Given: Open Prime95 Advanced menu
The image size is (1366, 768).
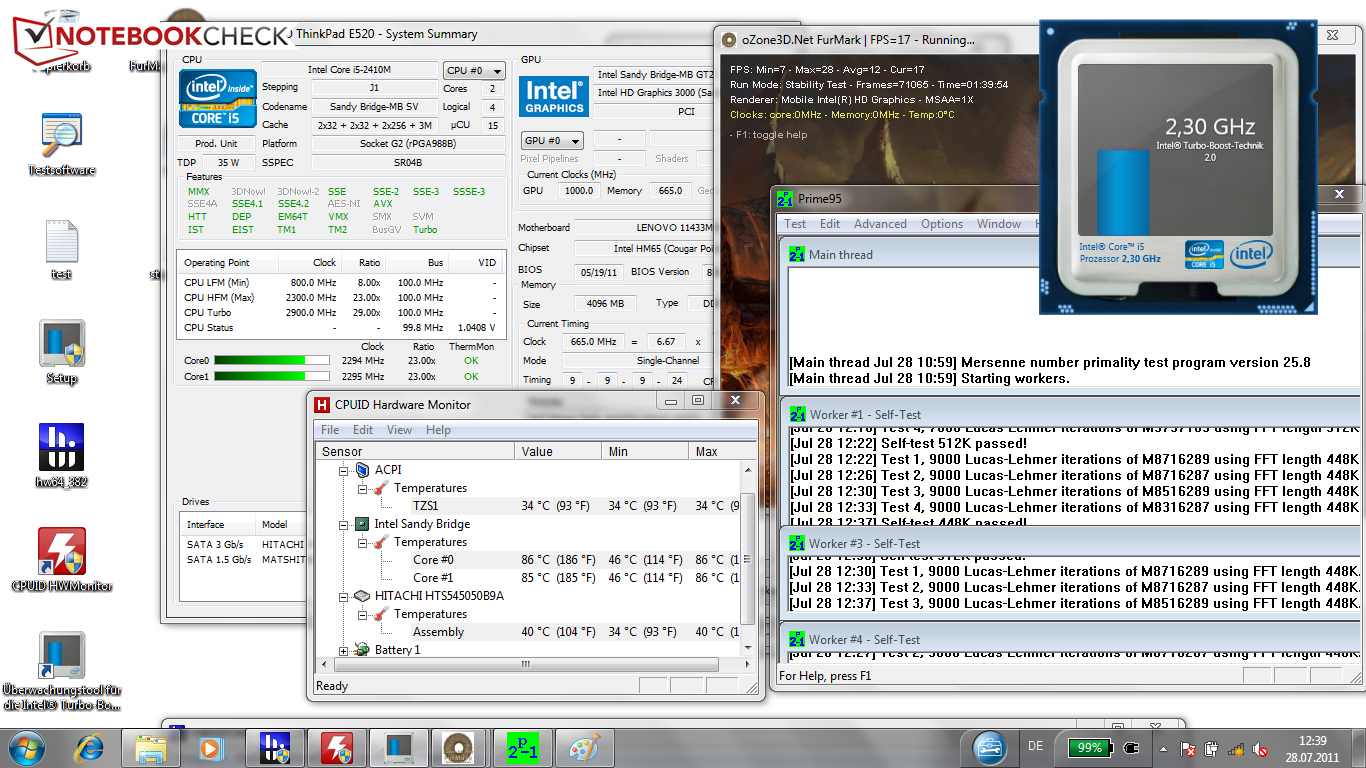Looking at the screenshot, I should point(880,224).
